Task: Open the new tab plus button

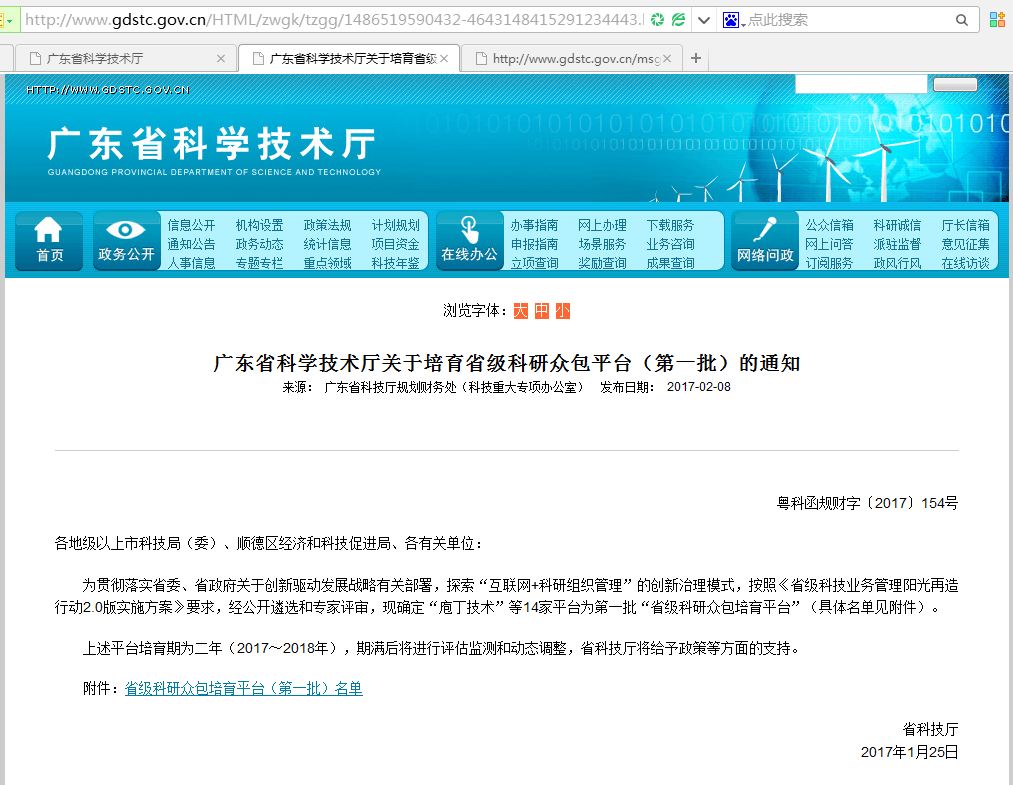Action: click(696, 58)
